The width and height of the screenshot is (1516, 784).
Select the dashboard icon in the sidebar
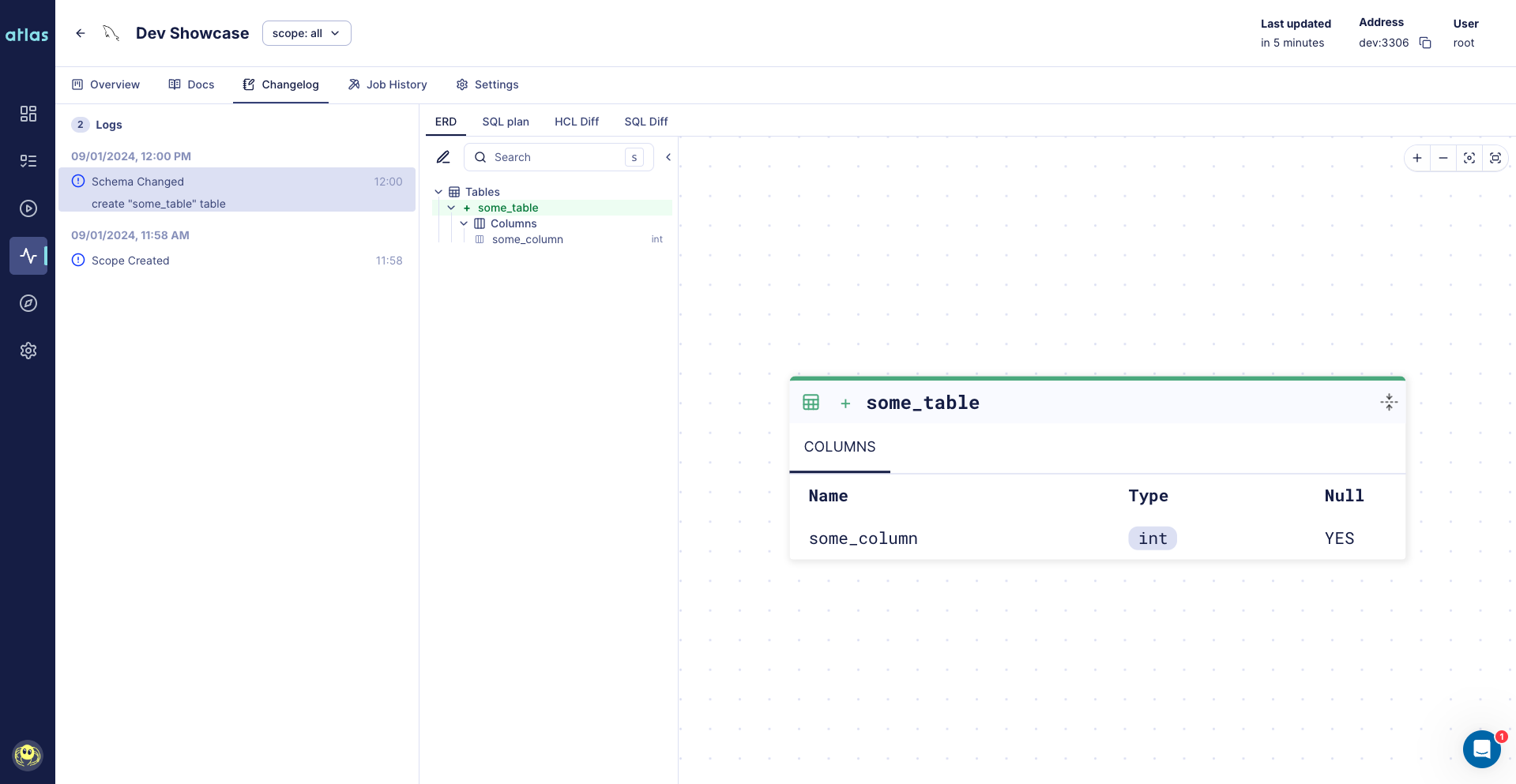[x=28, y=114]
